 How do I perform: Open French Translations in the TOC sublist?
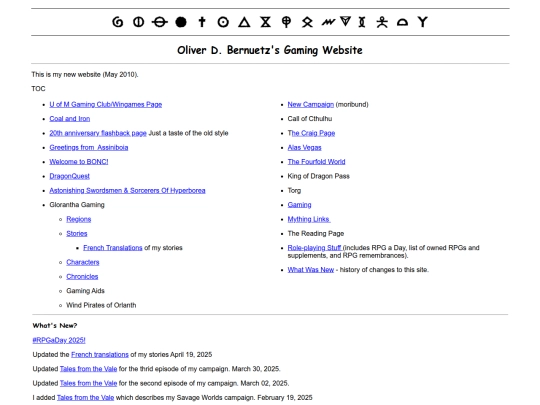click(113, 248)
